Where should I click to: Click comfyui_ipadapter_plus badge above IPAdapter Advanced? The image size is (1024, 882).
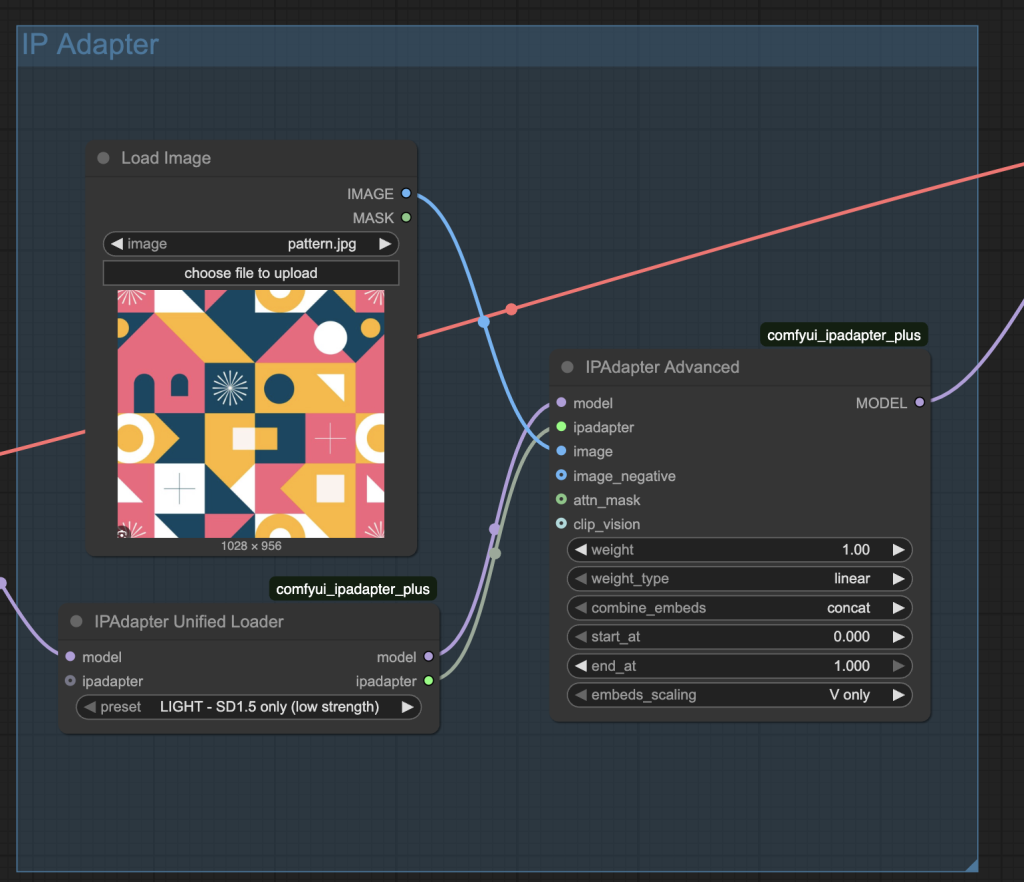tap(844, 335)
